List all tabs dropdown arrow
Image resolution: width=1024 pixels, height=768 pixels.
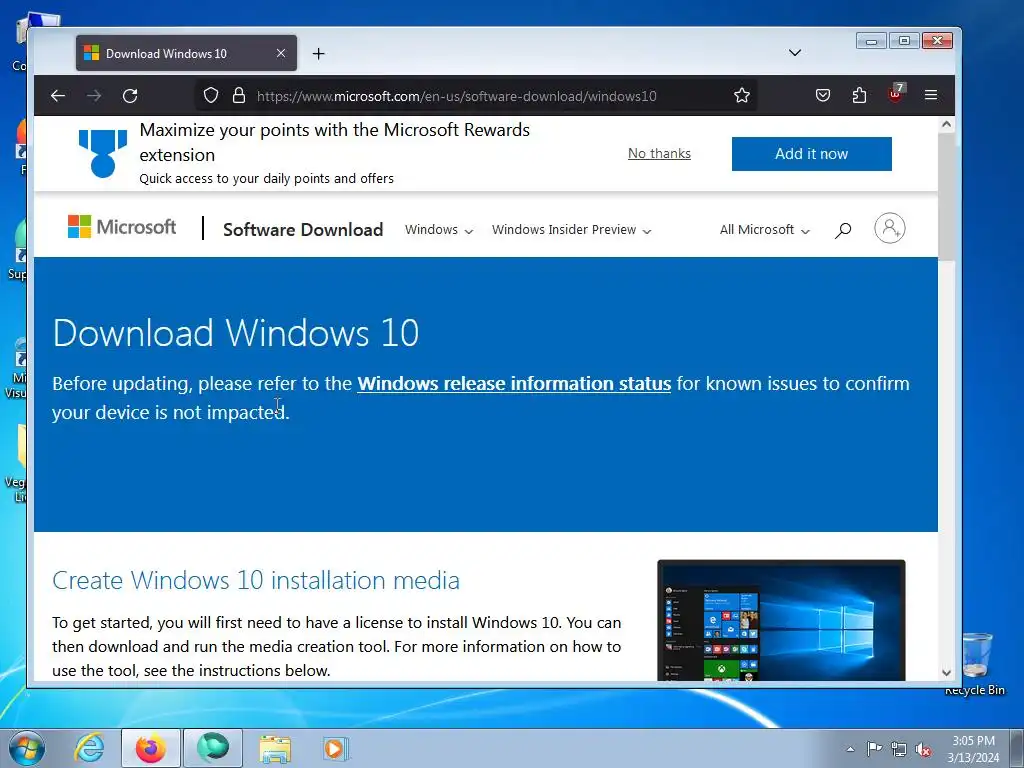click(x=795, y=53)
